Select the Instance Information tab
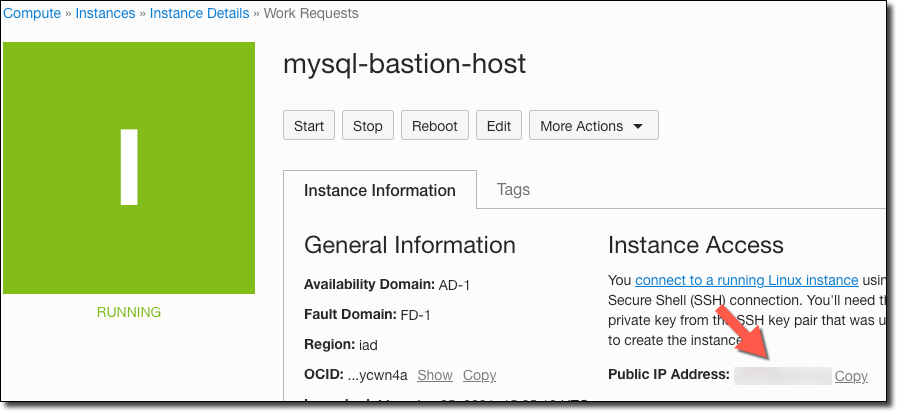Image resolution: width=897 pixels, height=412 pixels. tap(380, 190)
